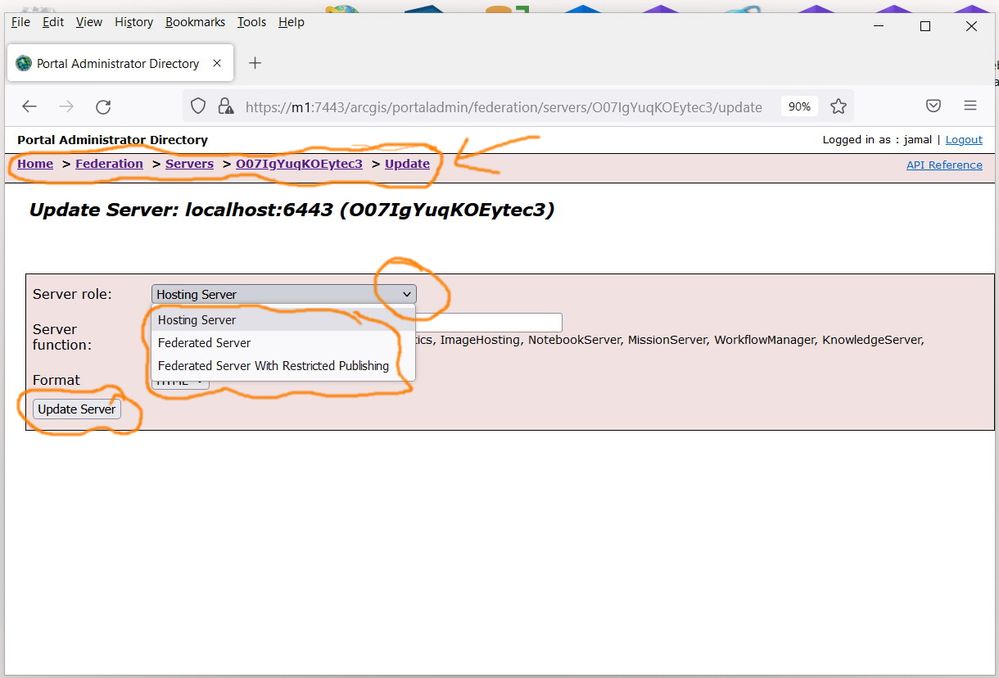Open the File menu
This screenshot has width=999, height=678.
(20, 22)
